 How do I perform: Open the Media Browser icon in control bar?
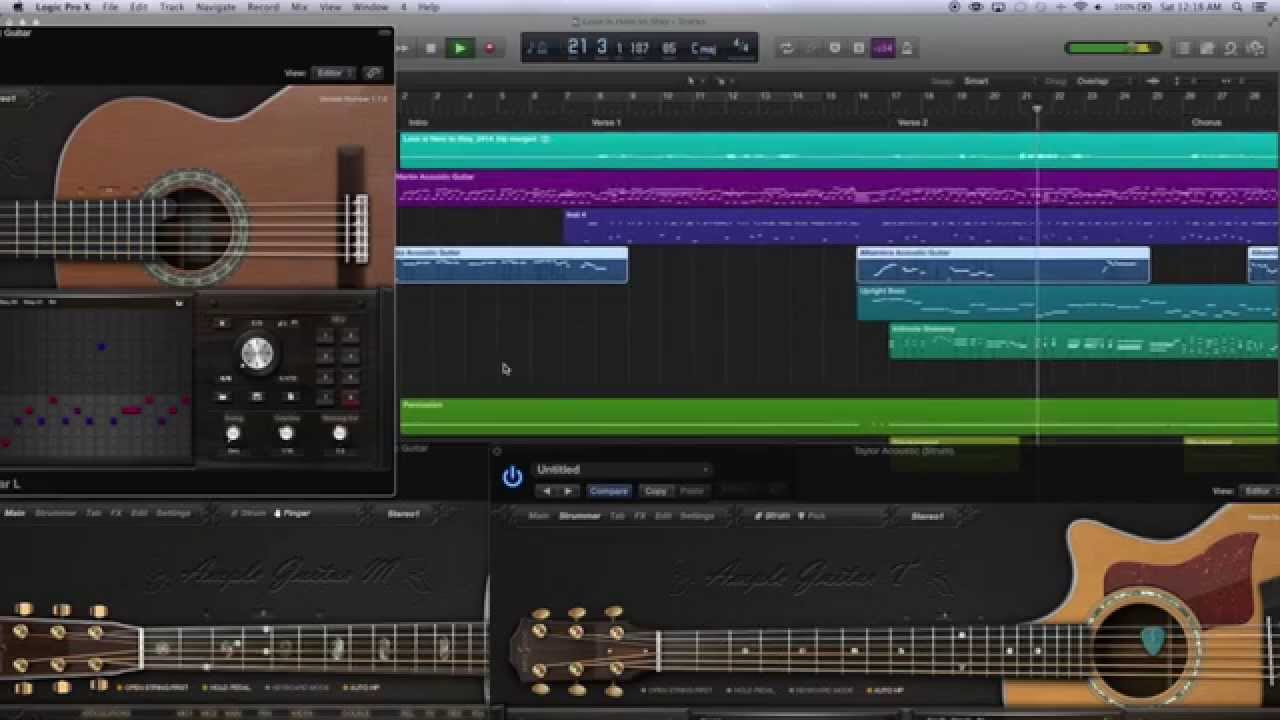[x=1254, y=48]
